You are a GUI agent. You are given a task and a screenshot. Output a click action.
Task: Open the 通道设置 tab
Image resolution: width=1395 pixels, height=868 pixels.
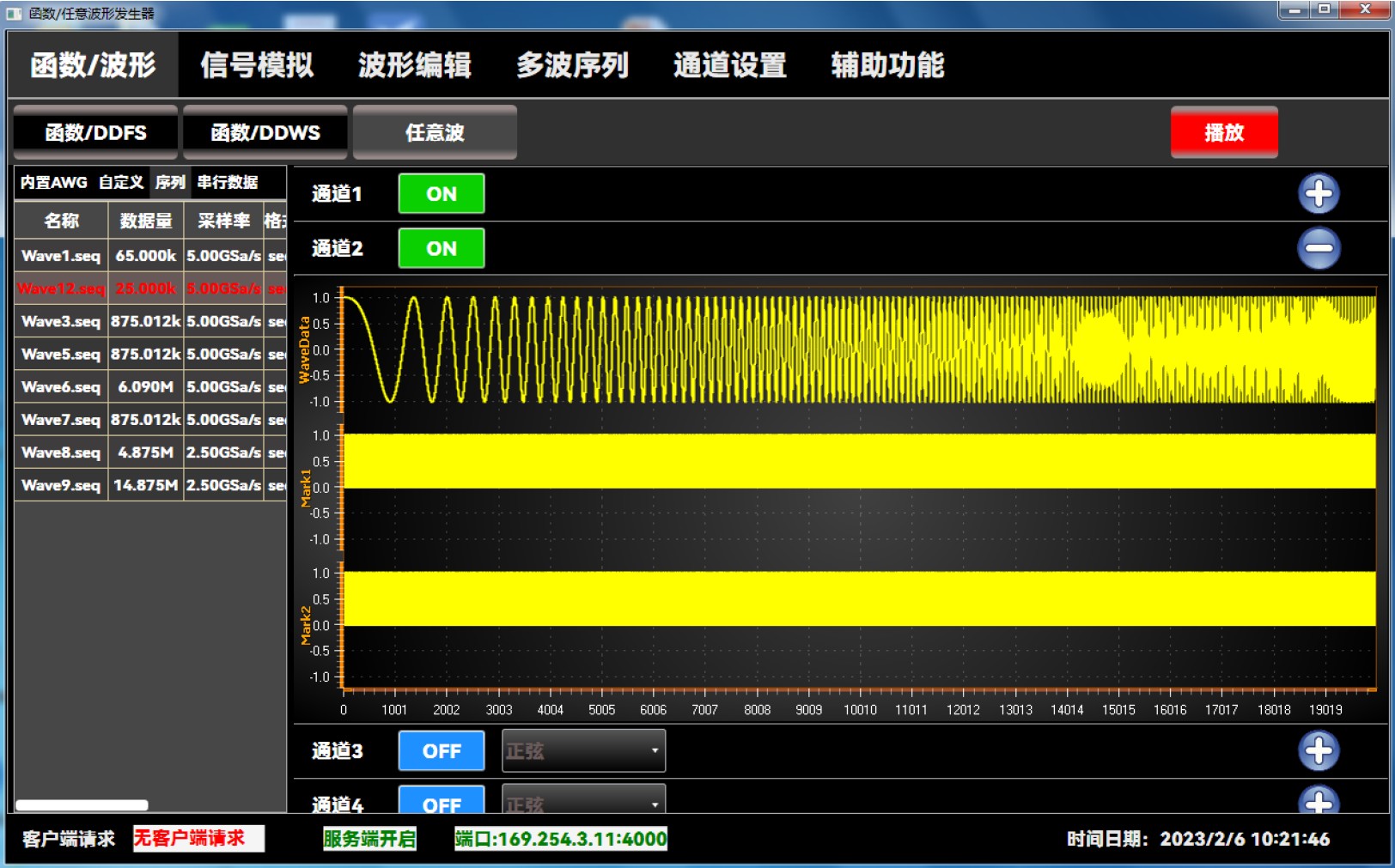click(729, 64)
